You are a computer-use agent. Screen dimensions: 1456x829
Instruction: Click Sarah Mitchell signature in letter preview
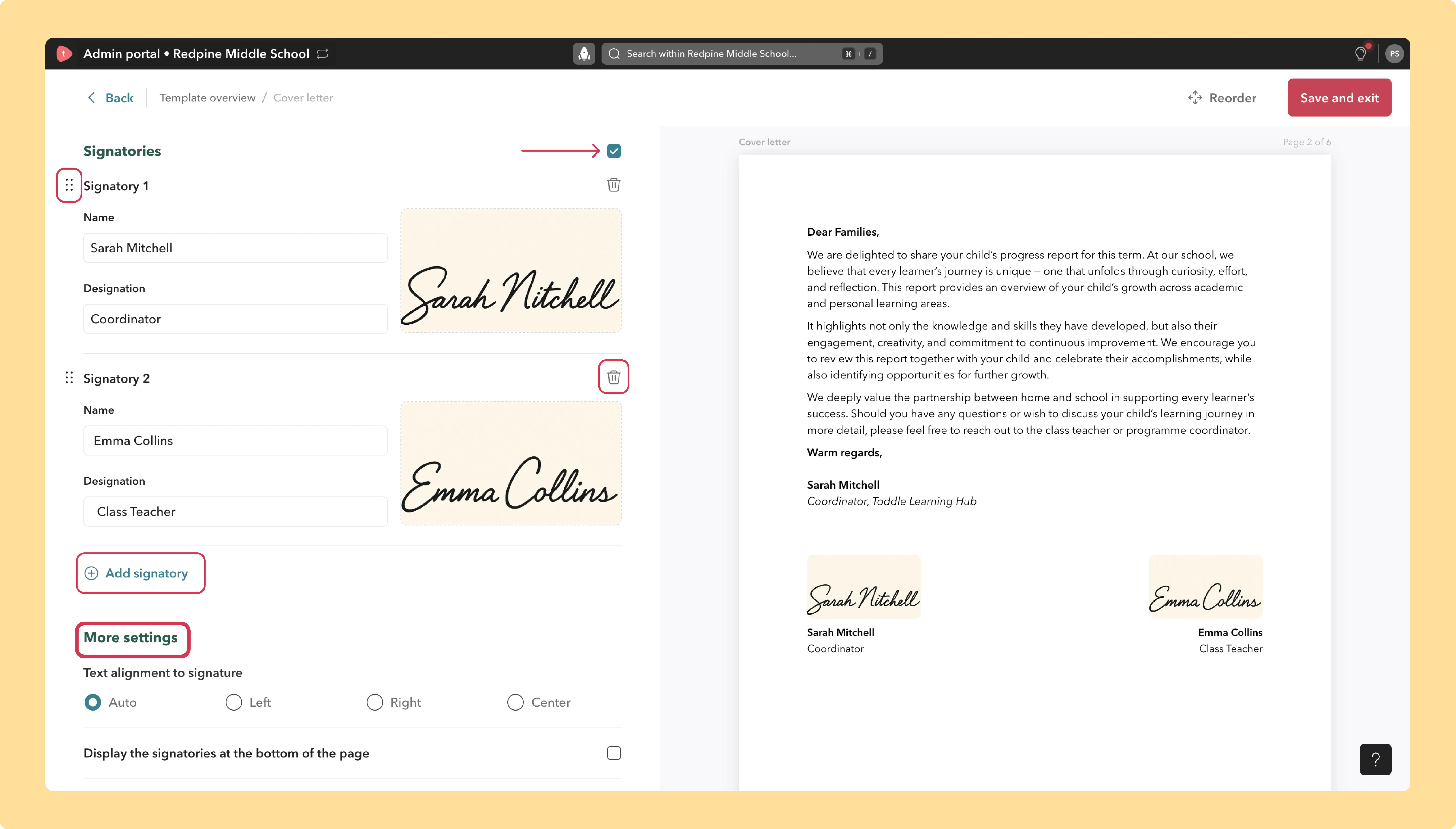click(864, 586)
